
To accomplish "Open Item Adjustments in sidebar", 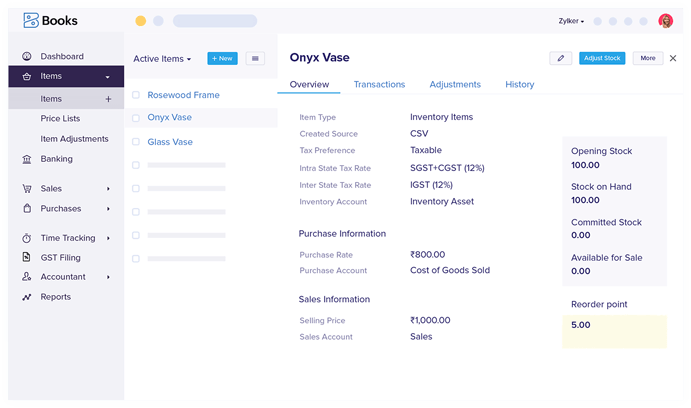I will [x=74, y=139].
